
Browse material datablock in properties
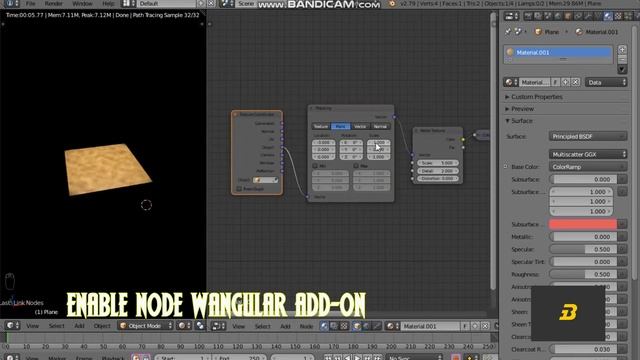click(x=511, y=82)
